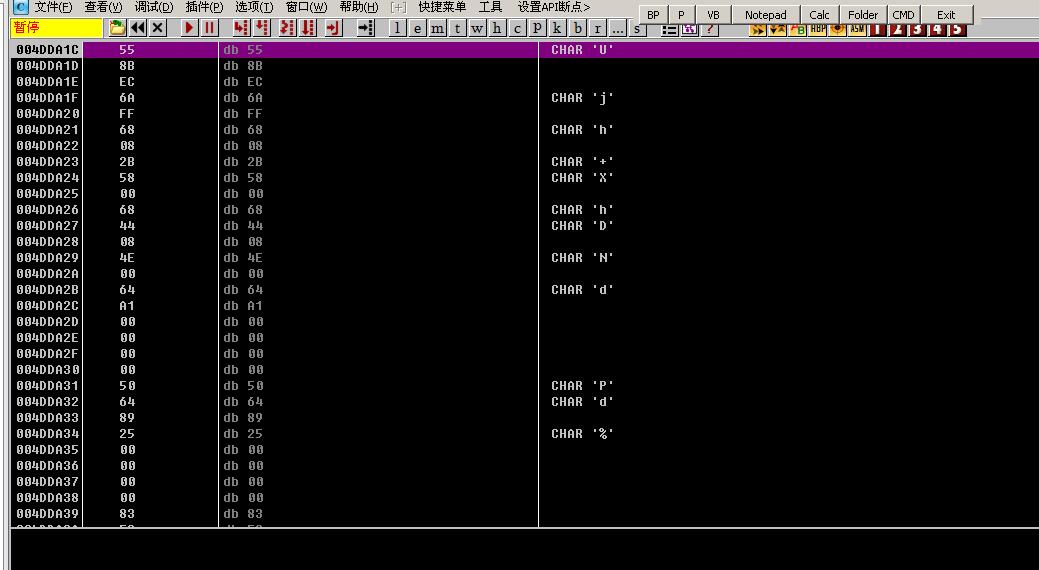The height and width of the screenshot is (570, 1039).
Task: Click the red question mark help icon
Action: 710,30
